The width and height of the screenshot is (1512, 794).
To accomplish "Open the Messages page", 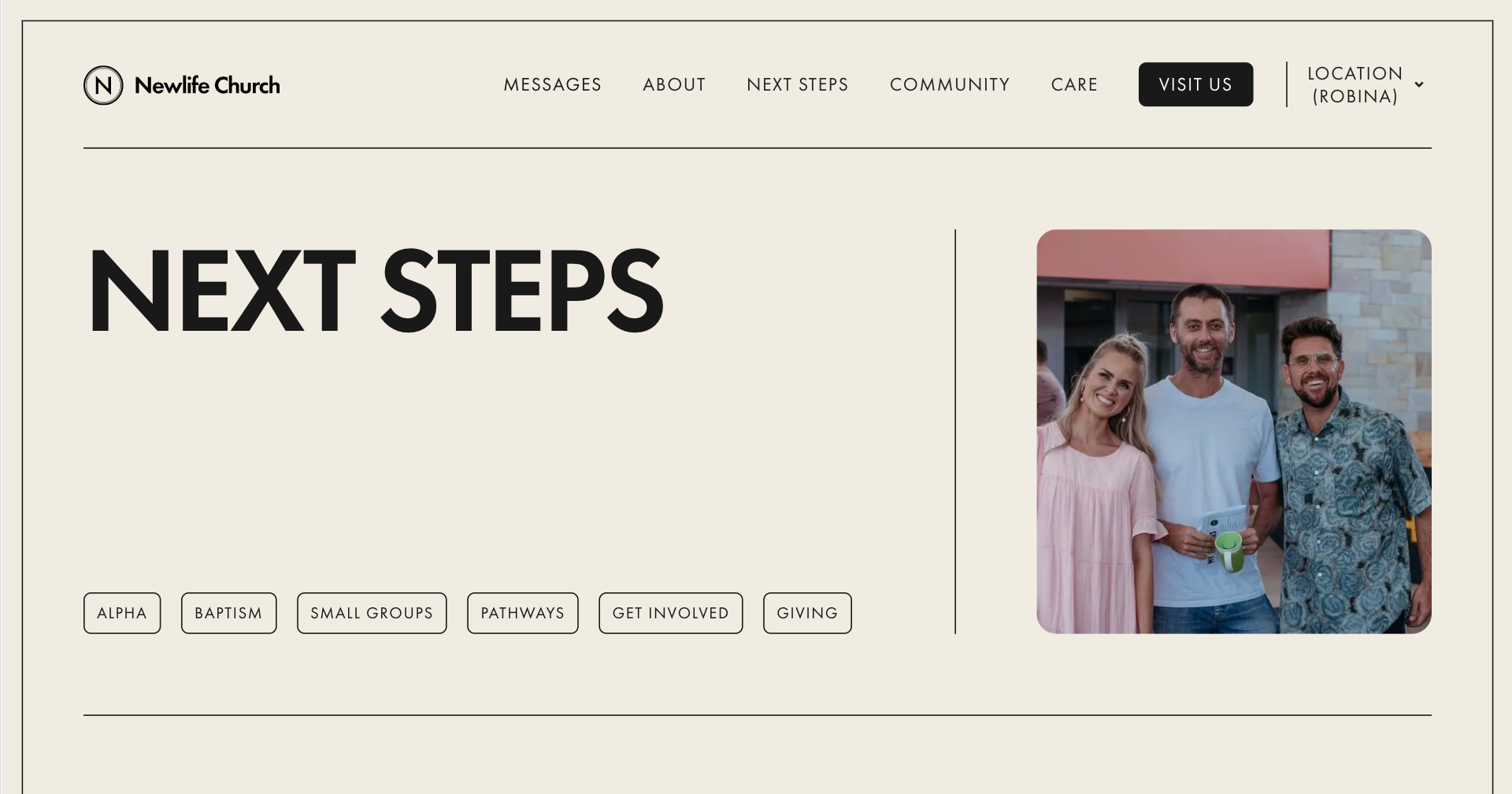I will pyautogui.click(x=553, y=84).
